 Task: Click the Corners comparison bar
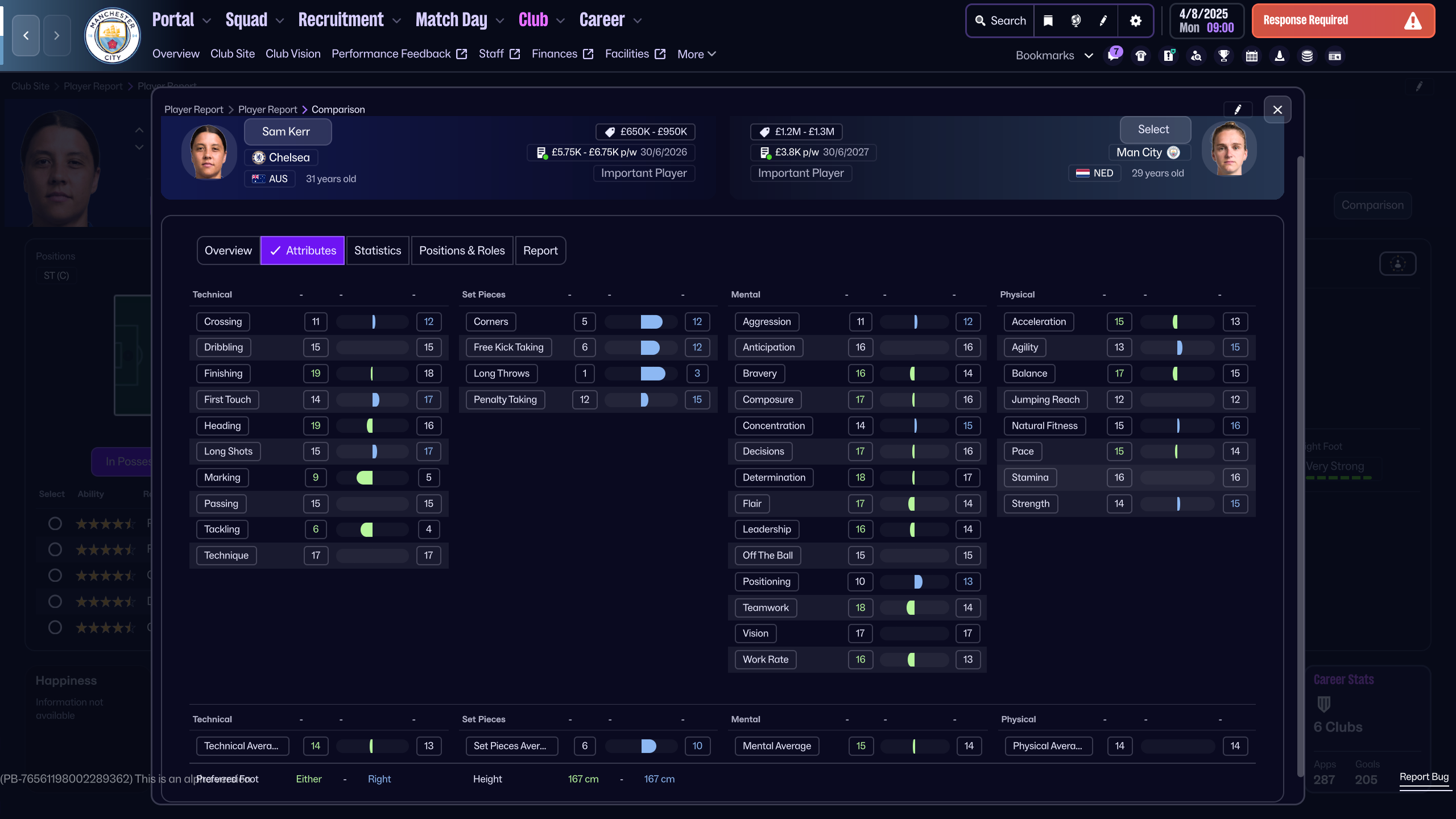641,321
